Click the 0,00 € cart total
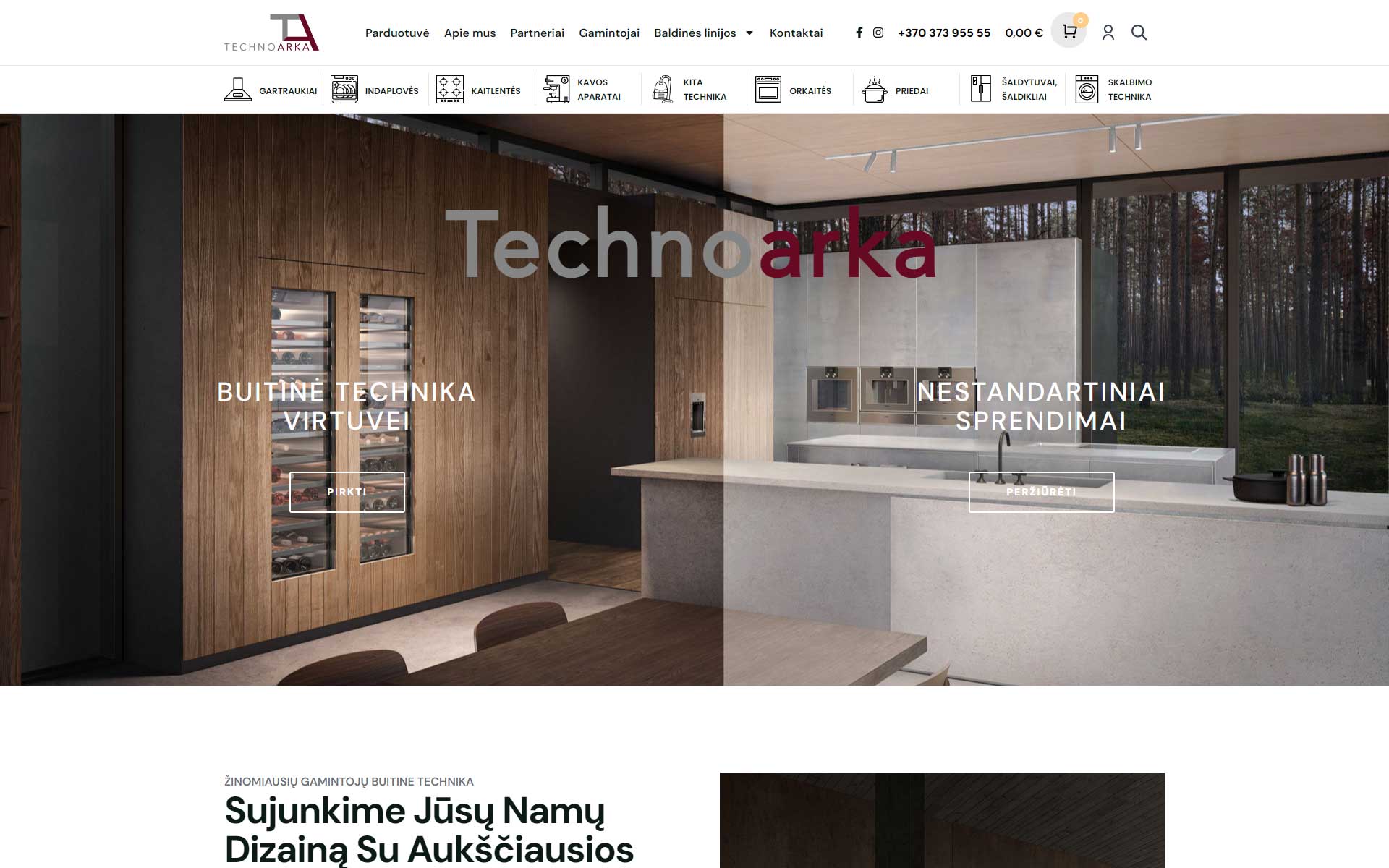This screenshot has width=1389, height=868. pyautogui.click(x=1024, y=33)
